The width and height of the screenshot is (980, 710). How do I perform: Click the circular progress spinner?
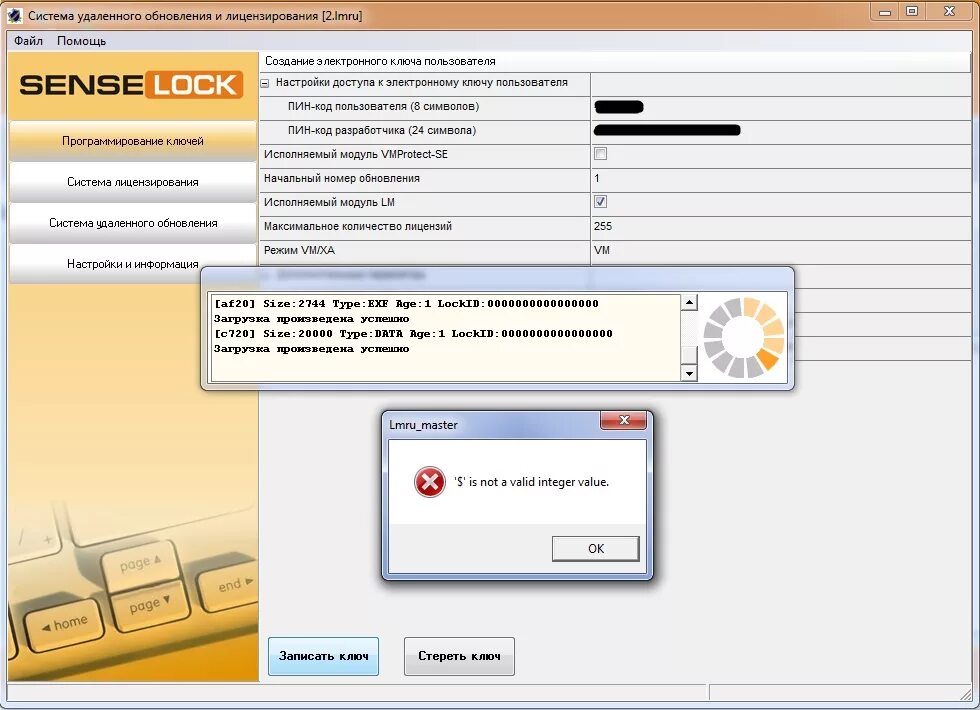[x=744, y=338]
